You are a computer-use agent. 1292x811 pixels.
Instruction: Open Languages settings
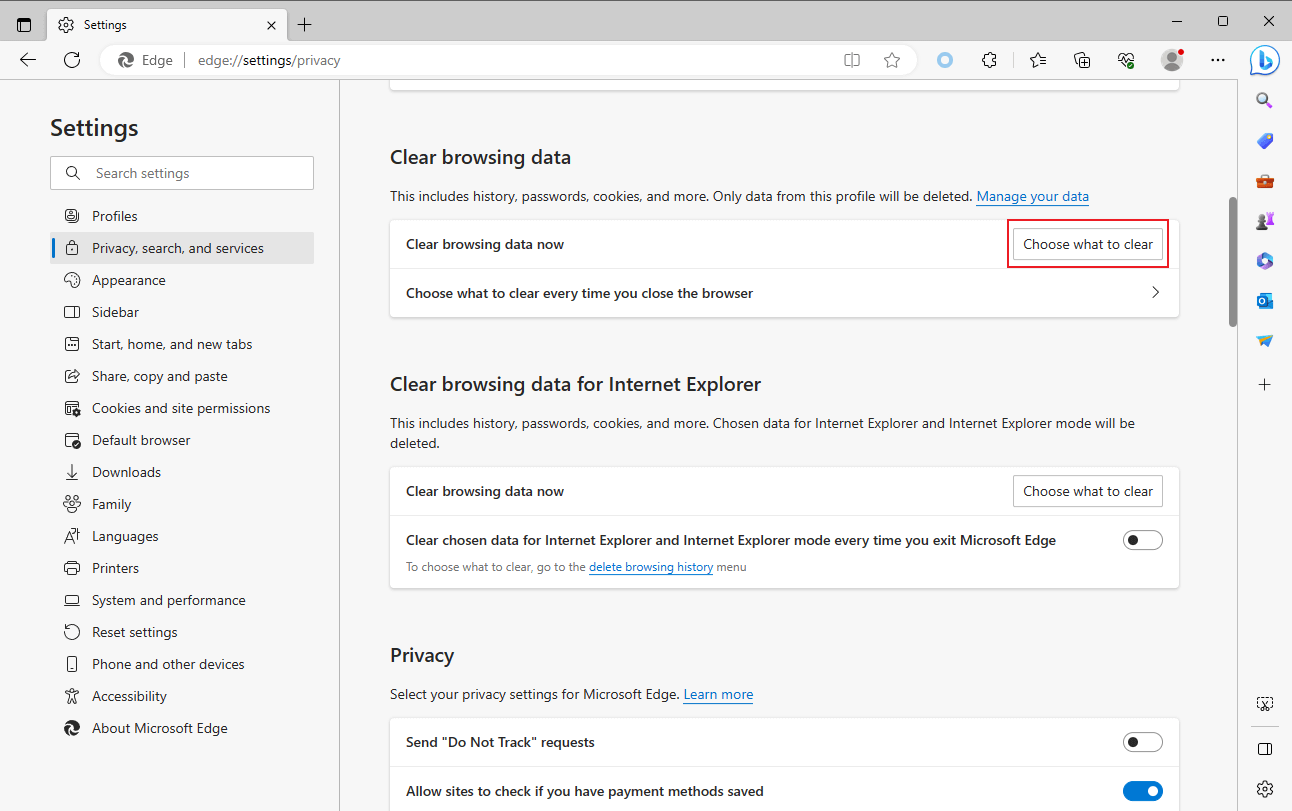coord(182,536)
